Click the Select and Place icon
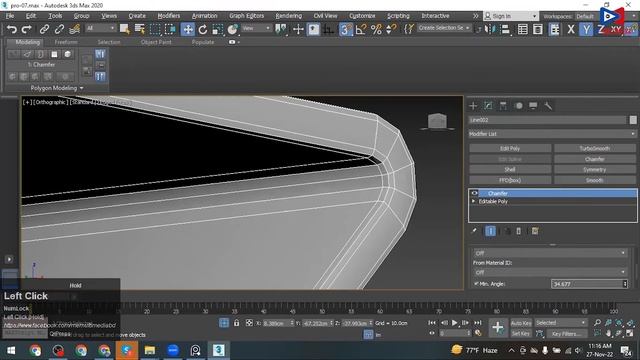 [x=233, y=29]
